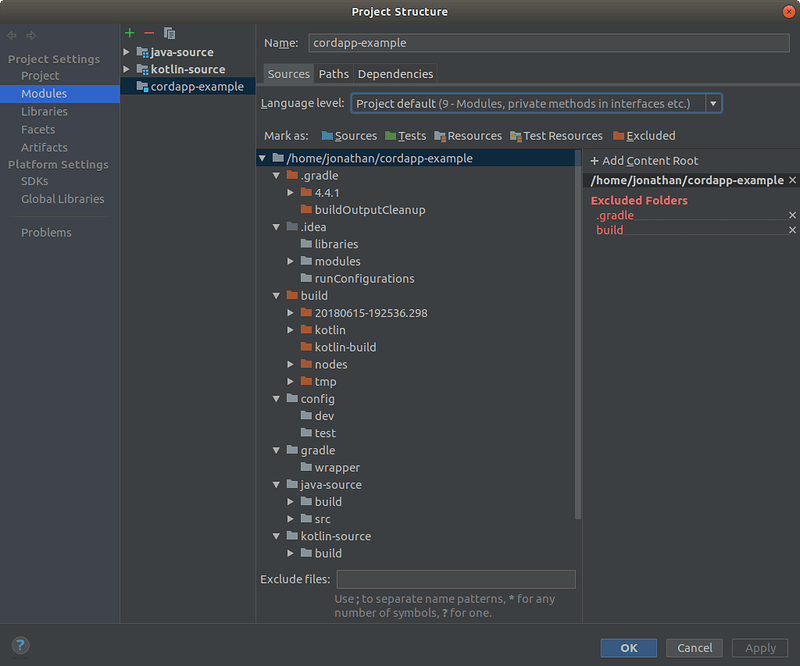The width and height of the screenshot is (800, 666).
Task: Mark selected folder as Sources
Action: pyautogui.click(x=349, y=136)
